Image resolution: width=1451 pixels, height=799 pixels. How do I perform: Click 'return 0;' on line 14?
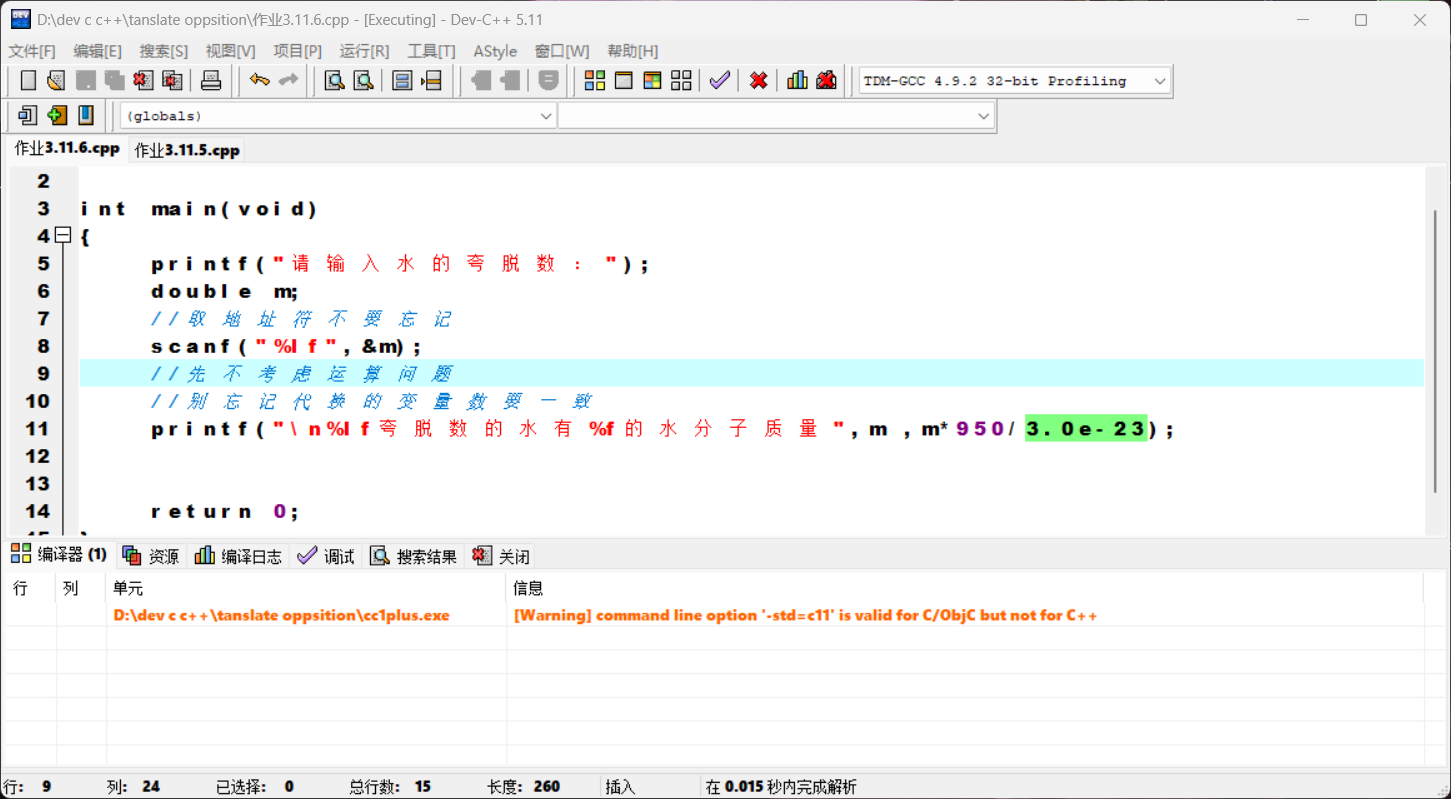coord(224,511)
